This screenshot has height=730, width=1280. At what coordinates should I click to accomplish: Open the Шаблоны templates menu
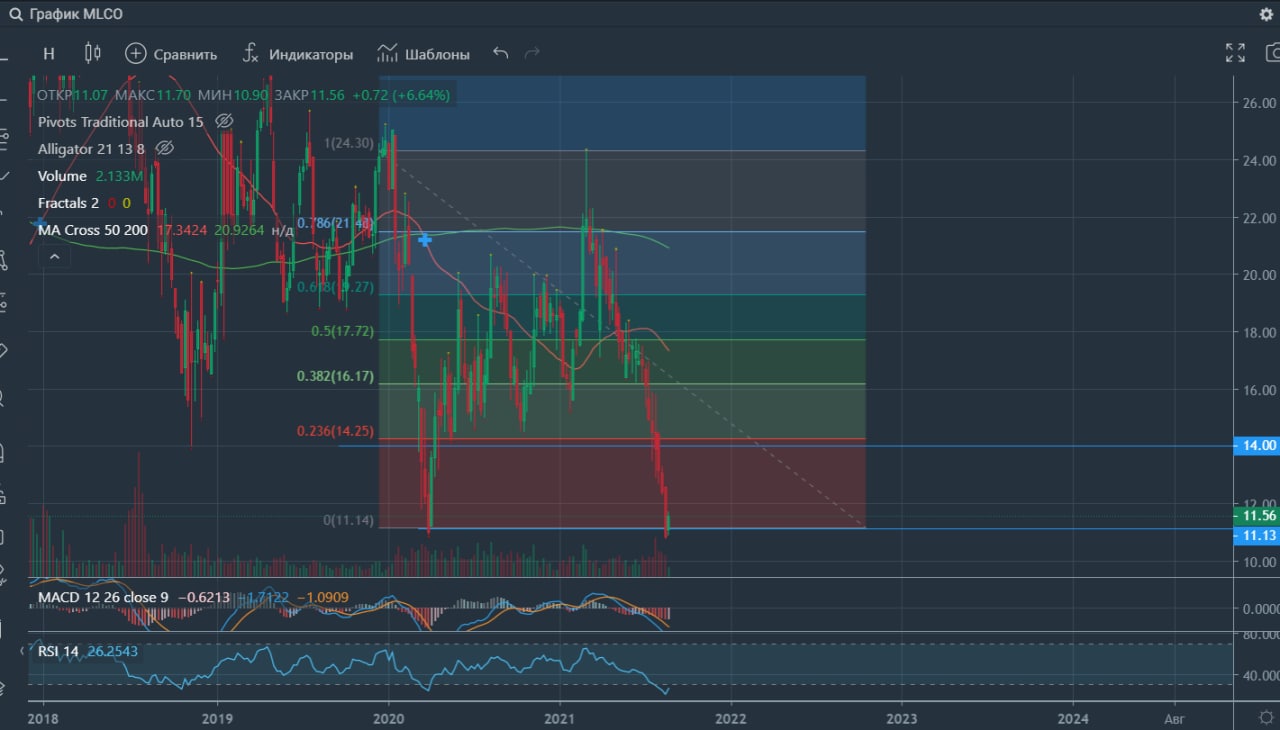click(423, 54)
